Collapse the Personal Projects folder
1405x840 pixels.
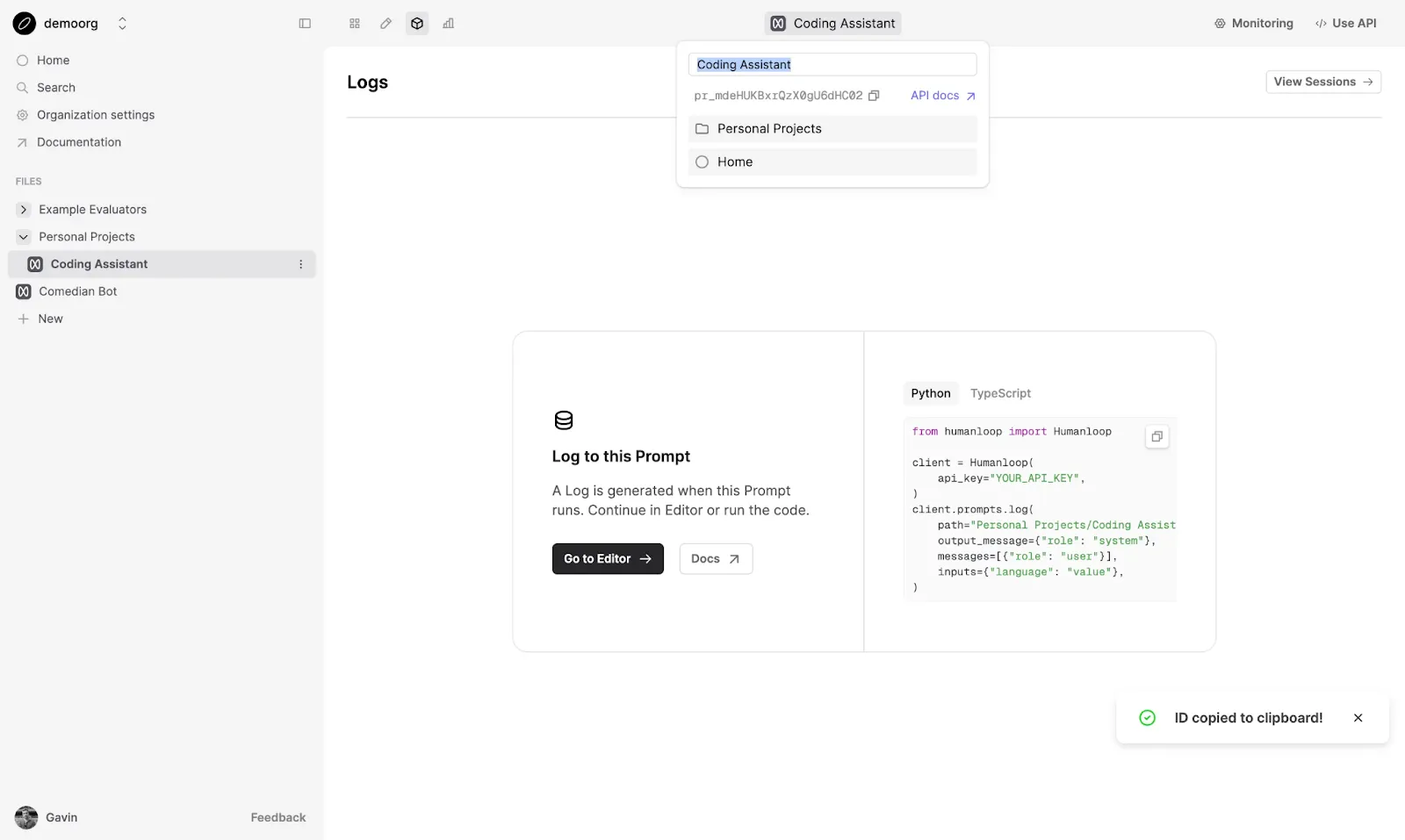point(24,237)
